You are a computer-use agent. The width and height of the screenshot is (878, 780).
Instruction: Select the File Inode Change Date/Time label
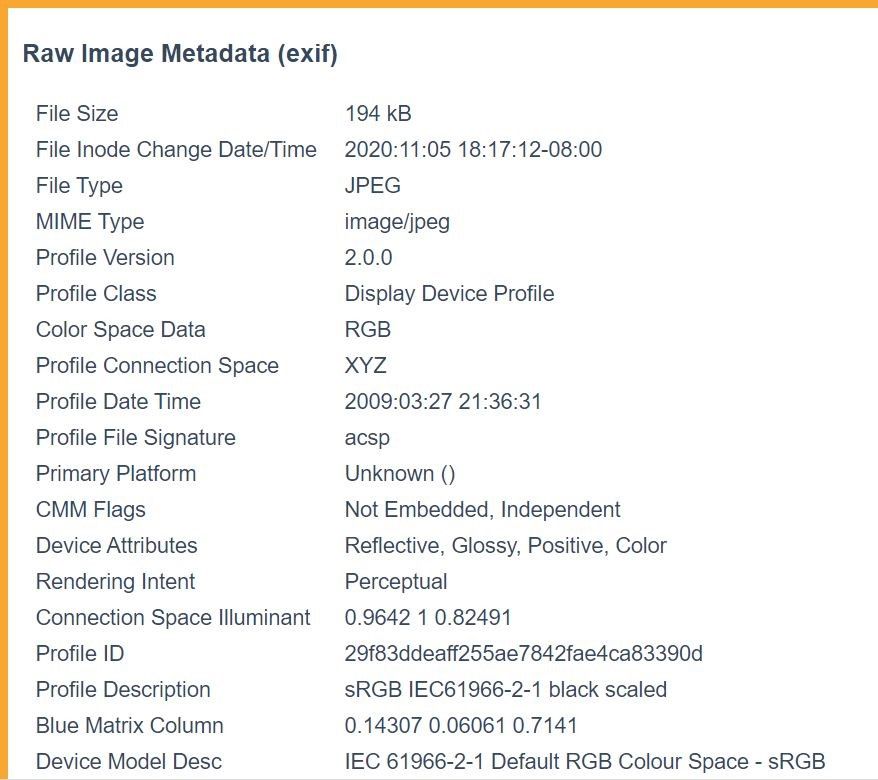176,150
